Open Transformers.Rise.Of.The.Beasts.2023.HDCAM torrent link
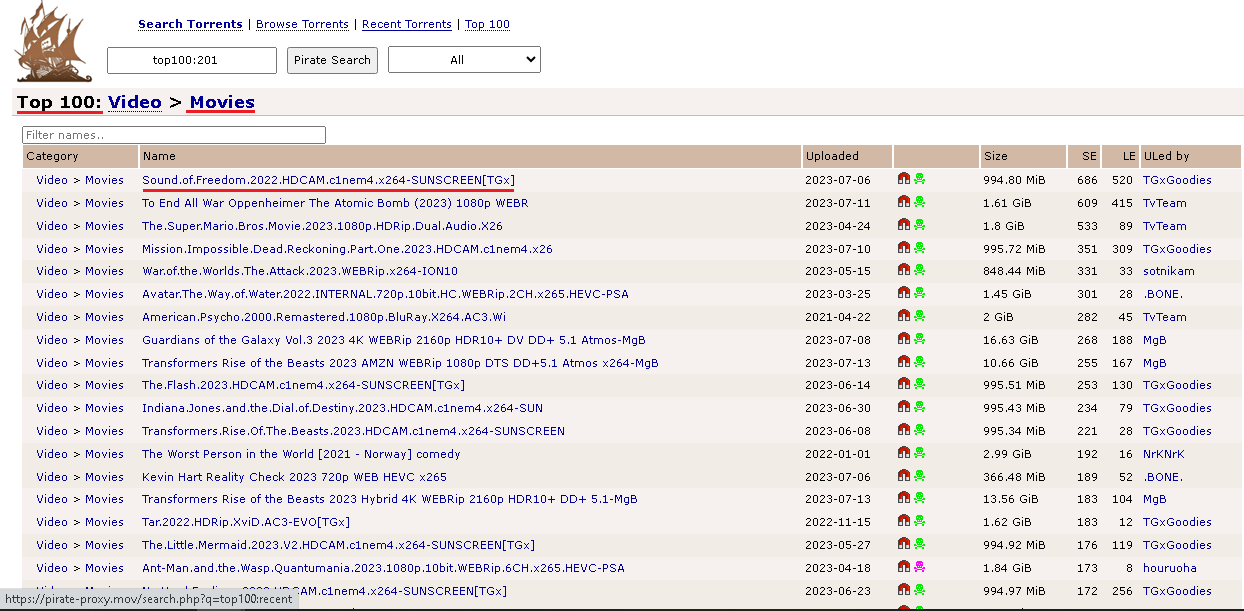Viewport: 1244px width, 611px height. point(353,431)
